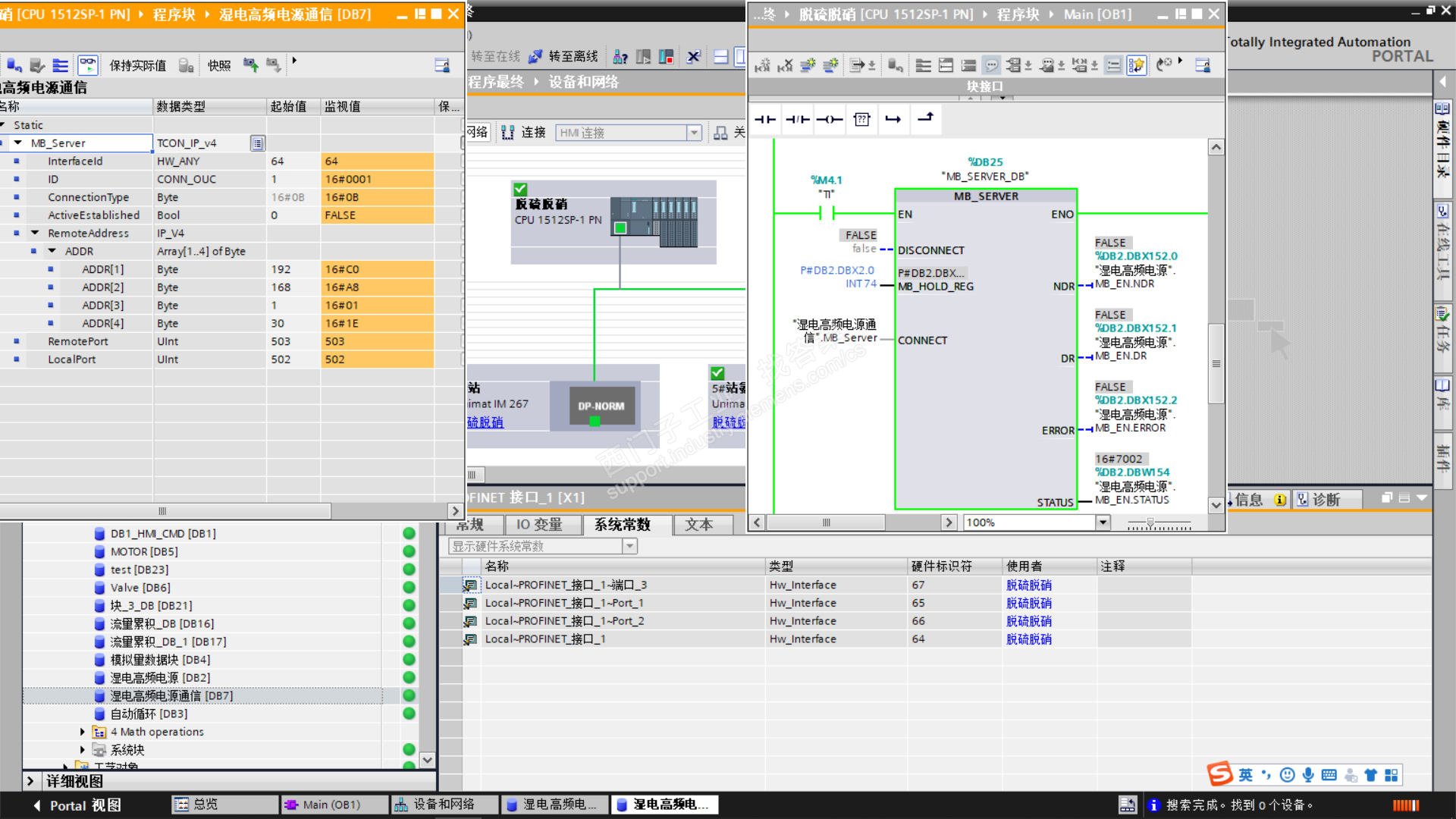Toggle the monitor all glasses icon
This screenshot has height=819, width=1456.
[88, 65]
